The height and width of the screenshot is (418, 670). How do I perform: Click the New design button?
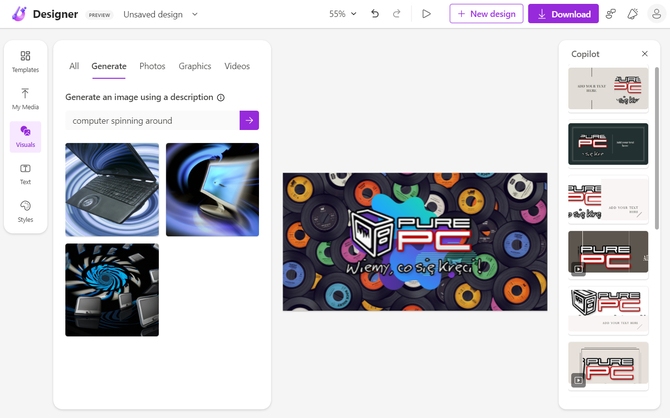coord(486,14)
